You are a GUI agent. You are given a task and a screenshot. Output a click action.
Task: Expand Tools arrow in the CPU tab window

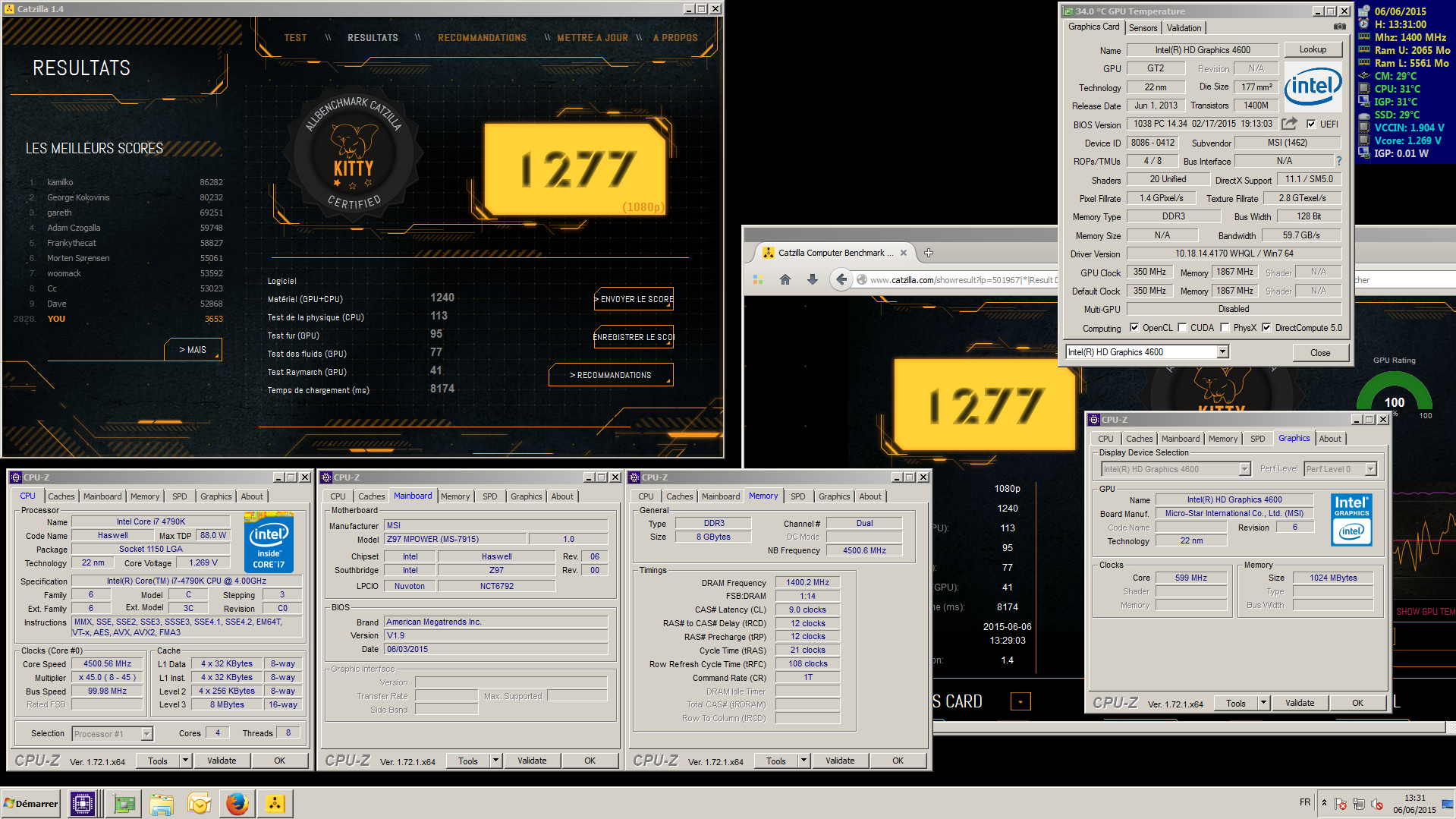click(x=185, y=761)
